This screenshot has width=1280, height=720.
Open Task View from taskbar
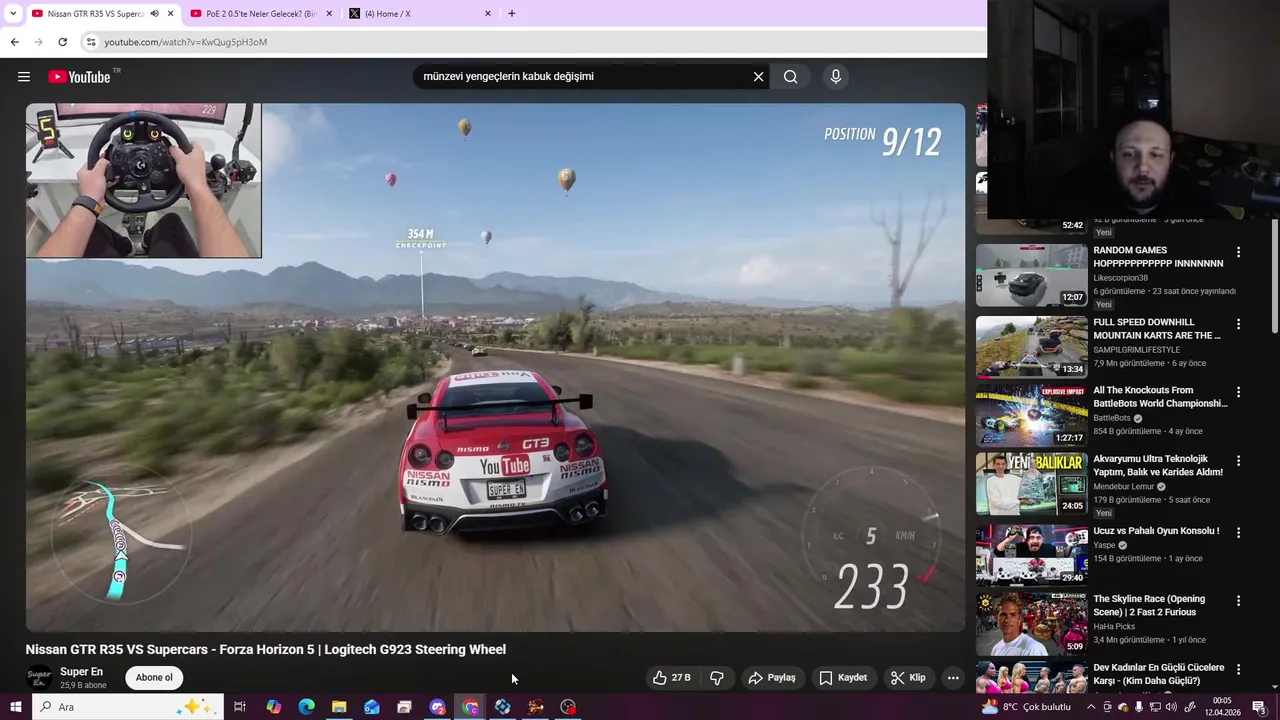pos(240,707)
